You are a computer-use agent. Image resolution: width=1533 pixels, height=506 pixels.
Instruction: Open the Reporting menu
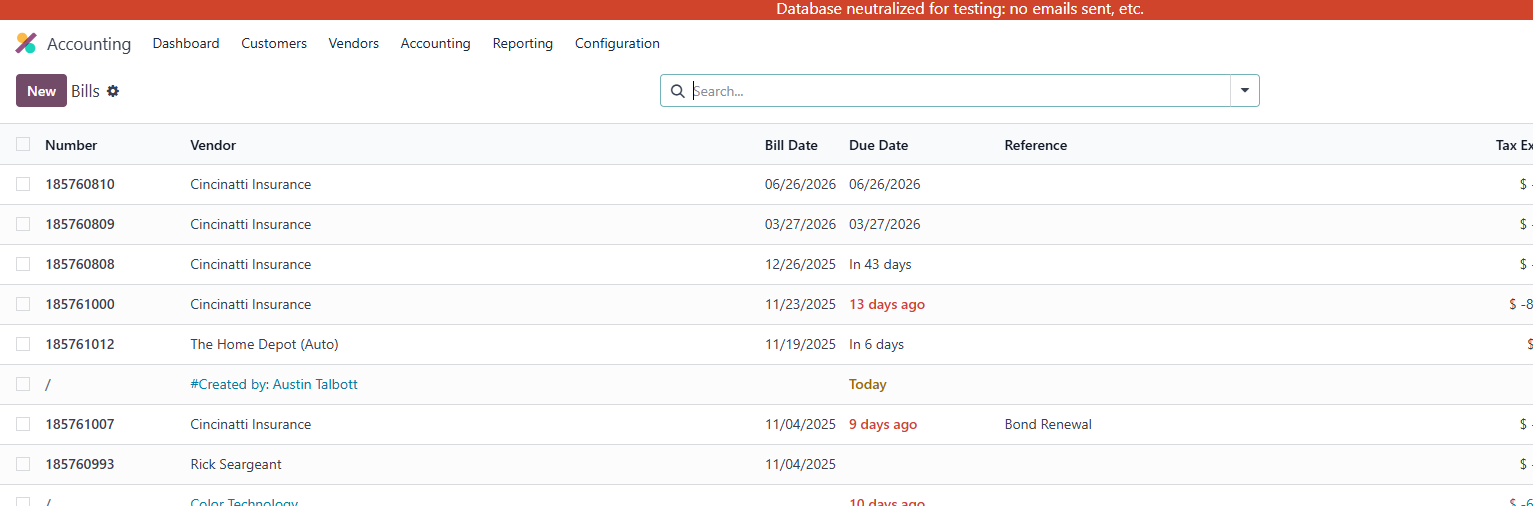(522, 44)
